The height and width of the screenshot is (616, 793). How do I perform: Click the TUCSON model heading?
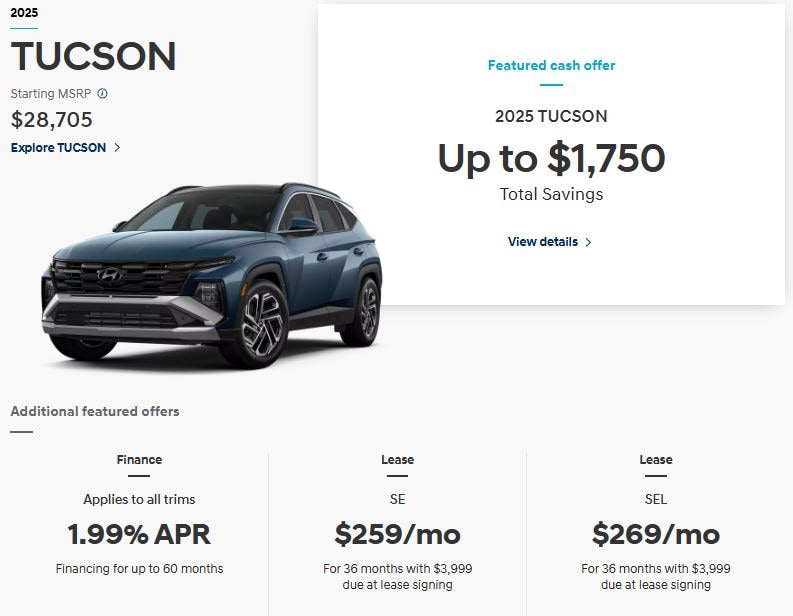(x=93, y=57)
